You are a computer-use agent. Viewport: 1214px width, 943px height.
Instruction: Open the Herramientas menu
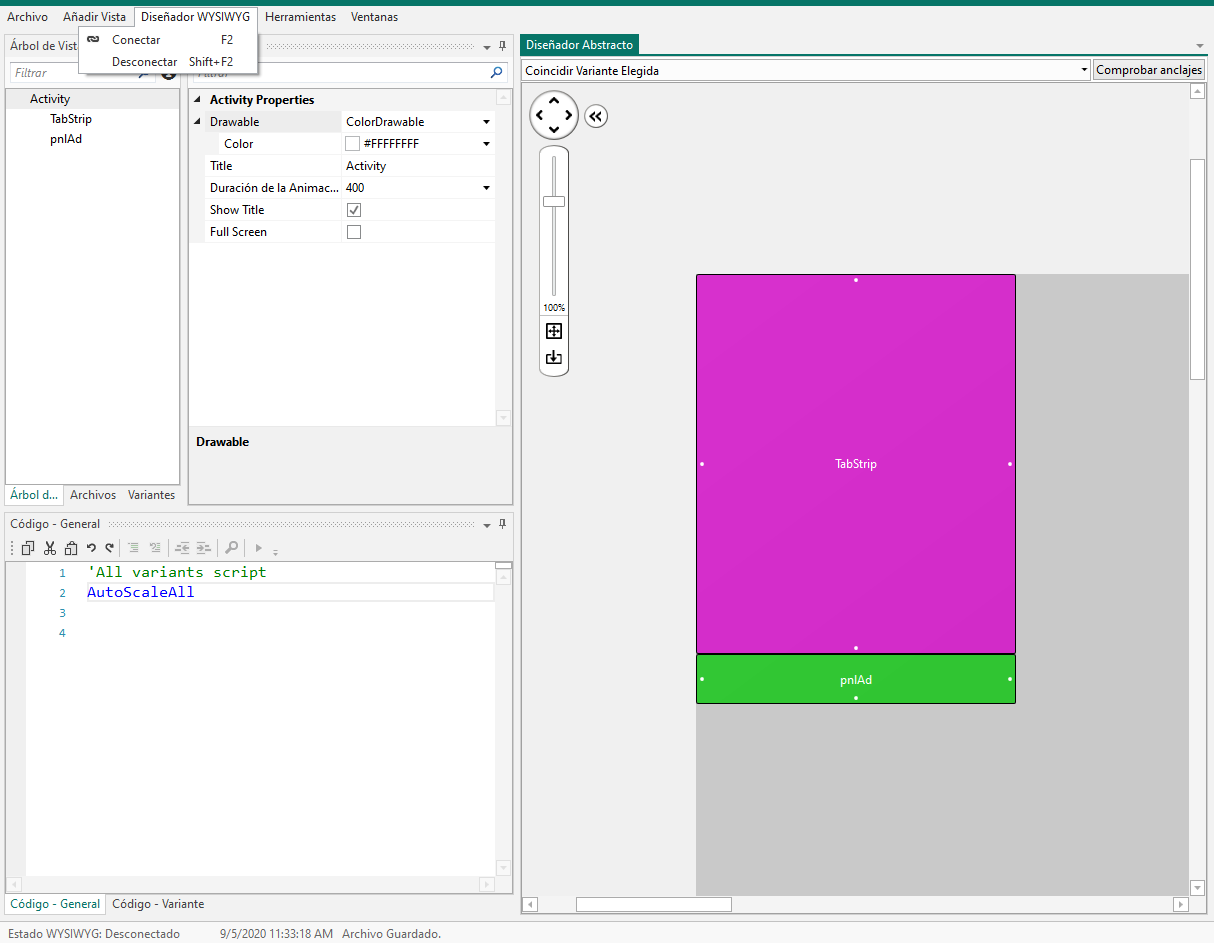300,17
